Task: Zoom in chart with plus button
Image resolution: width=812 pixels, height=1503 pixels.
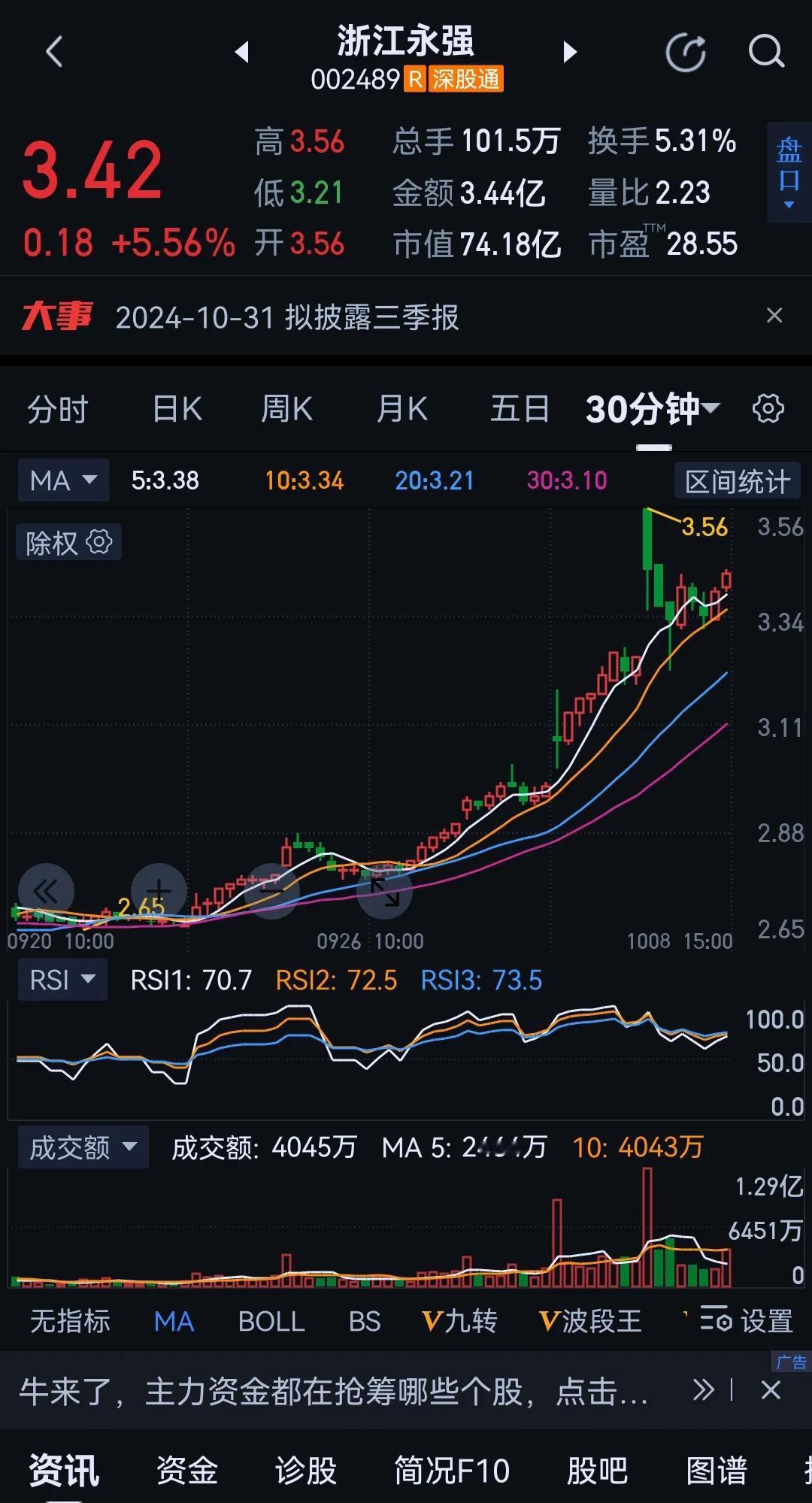Action: coord(159,892)
